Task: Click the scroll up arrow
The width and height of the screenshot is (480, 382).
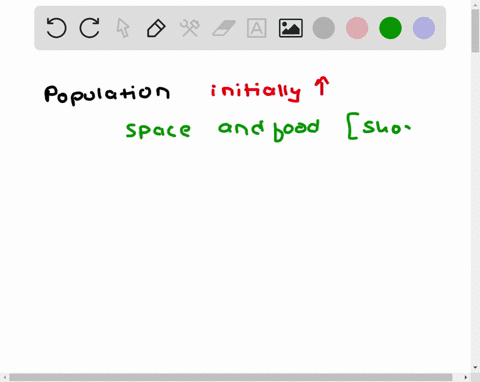Action: (x=475, y=4)
